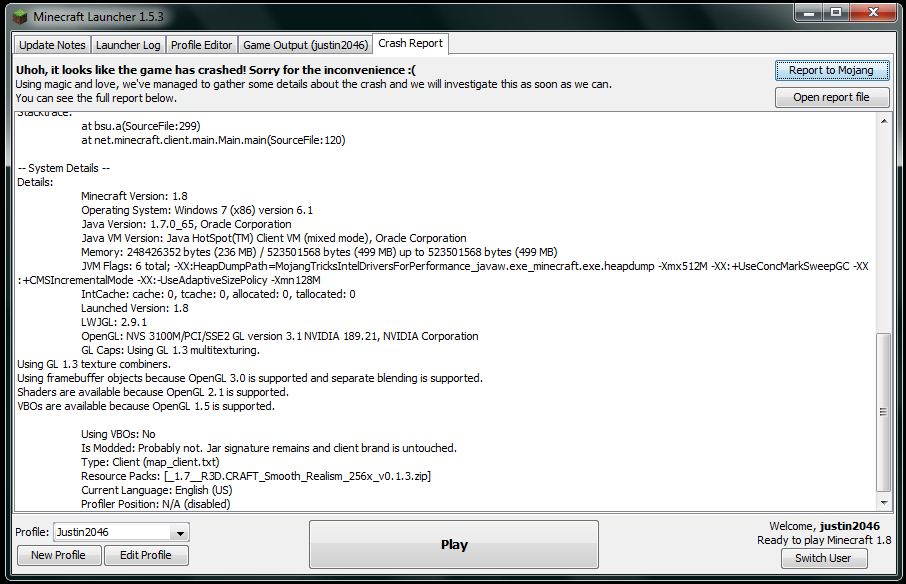Start the game with the Play button

[x=454, y=545]
